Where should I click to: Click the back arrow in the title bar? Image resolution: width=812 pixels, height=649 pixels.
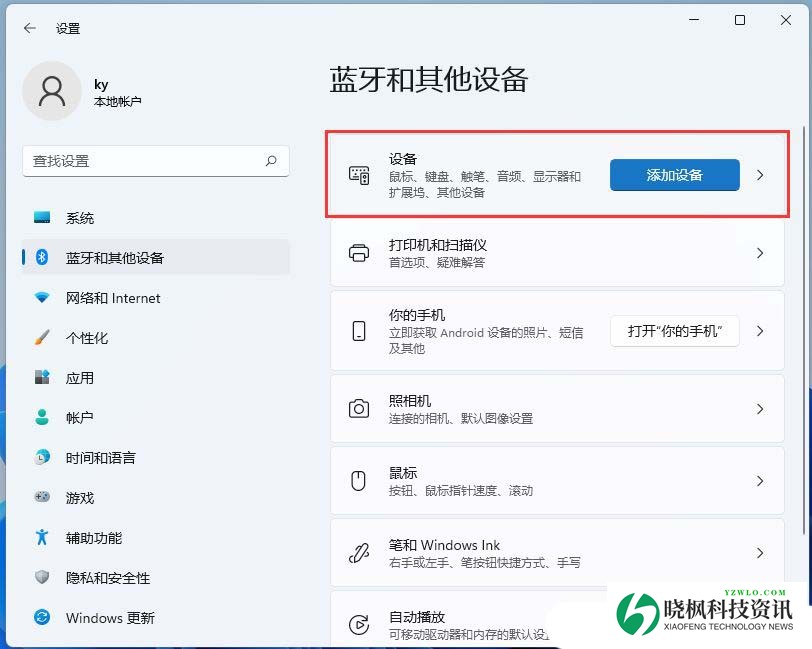point(30,29)
